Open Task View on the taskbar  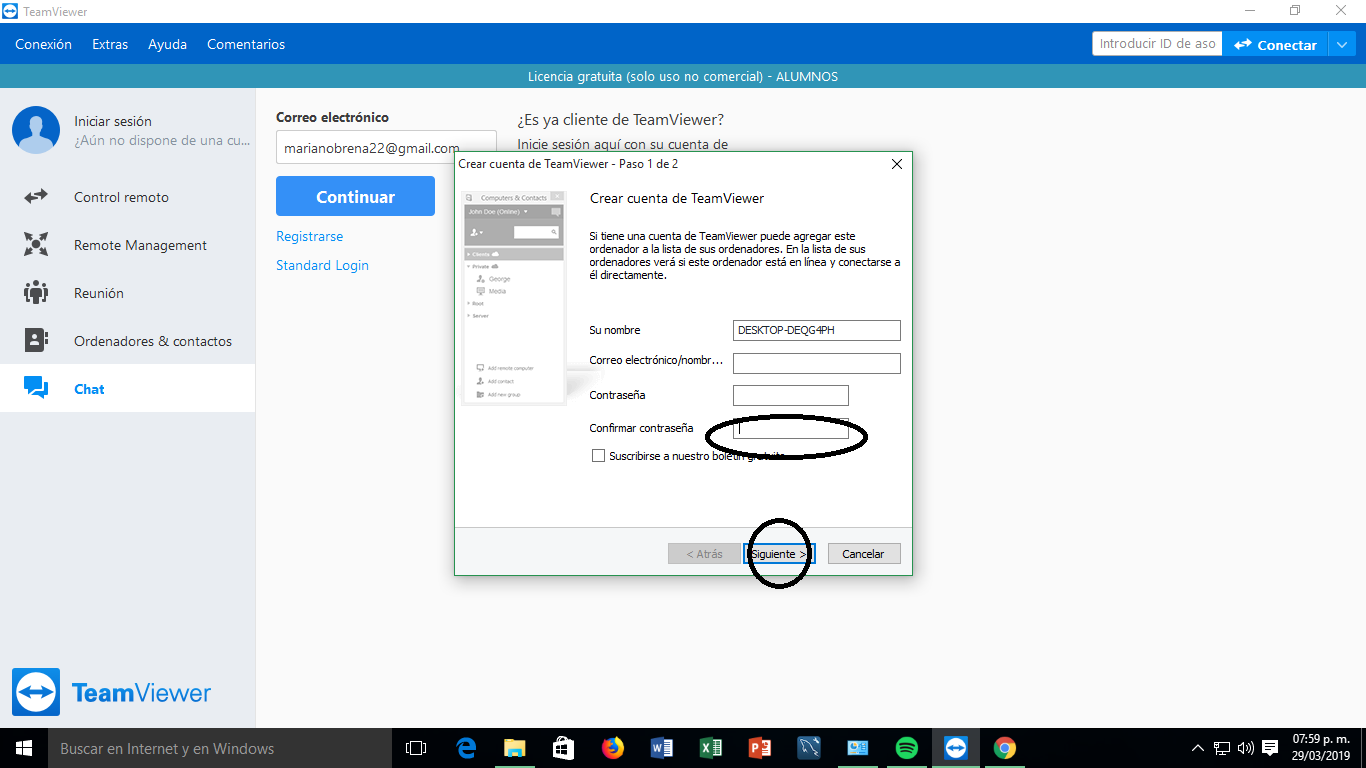click(x=416, y=748)
